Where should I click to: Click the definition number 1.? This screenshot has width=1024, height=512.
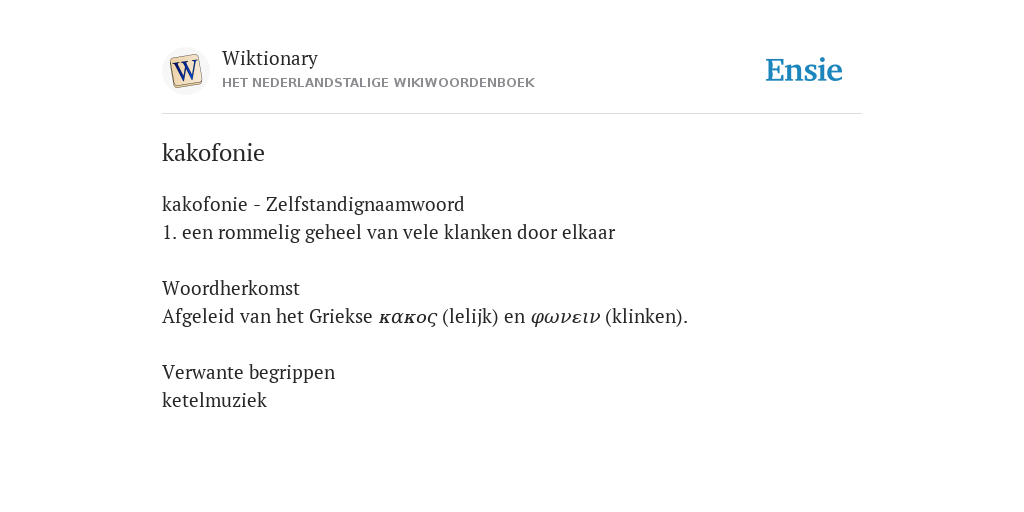[169, 232]
